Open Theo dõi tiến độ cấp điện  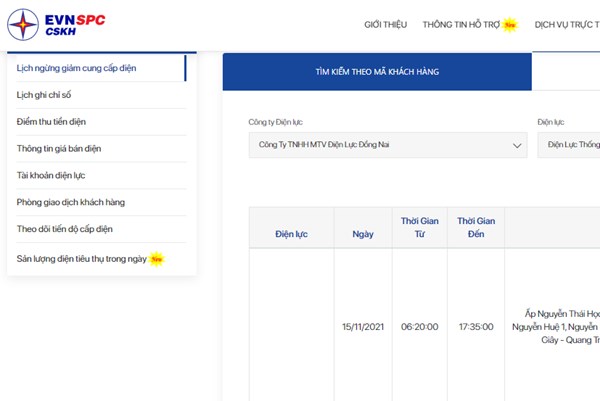[65, 230]
